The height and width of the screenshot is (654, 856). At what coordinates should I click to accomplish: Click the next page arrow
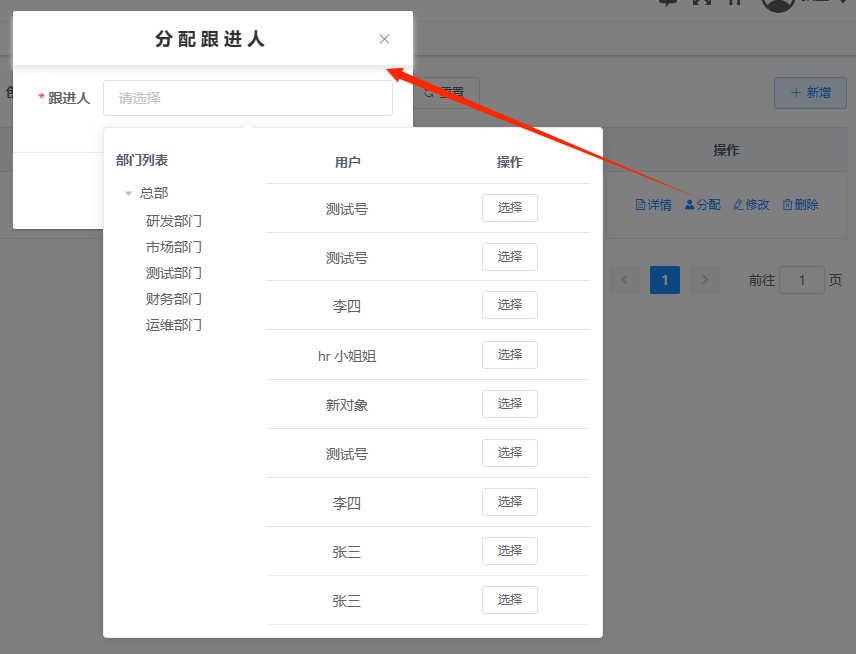(705, 279)
